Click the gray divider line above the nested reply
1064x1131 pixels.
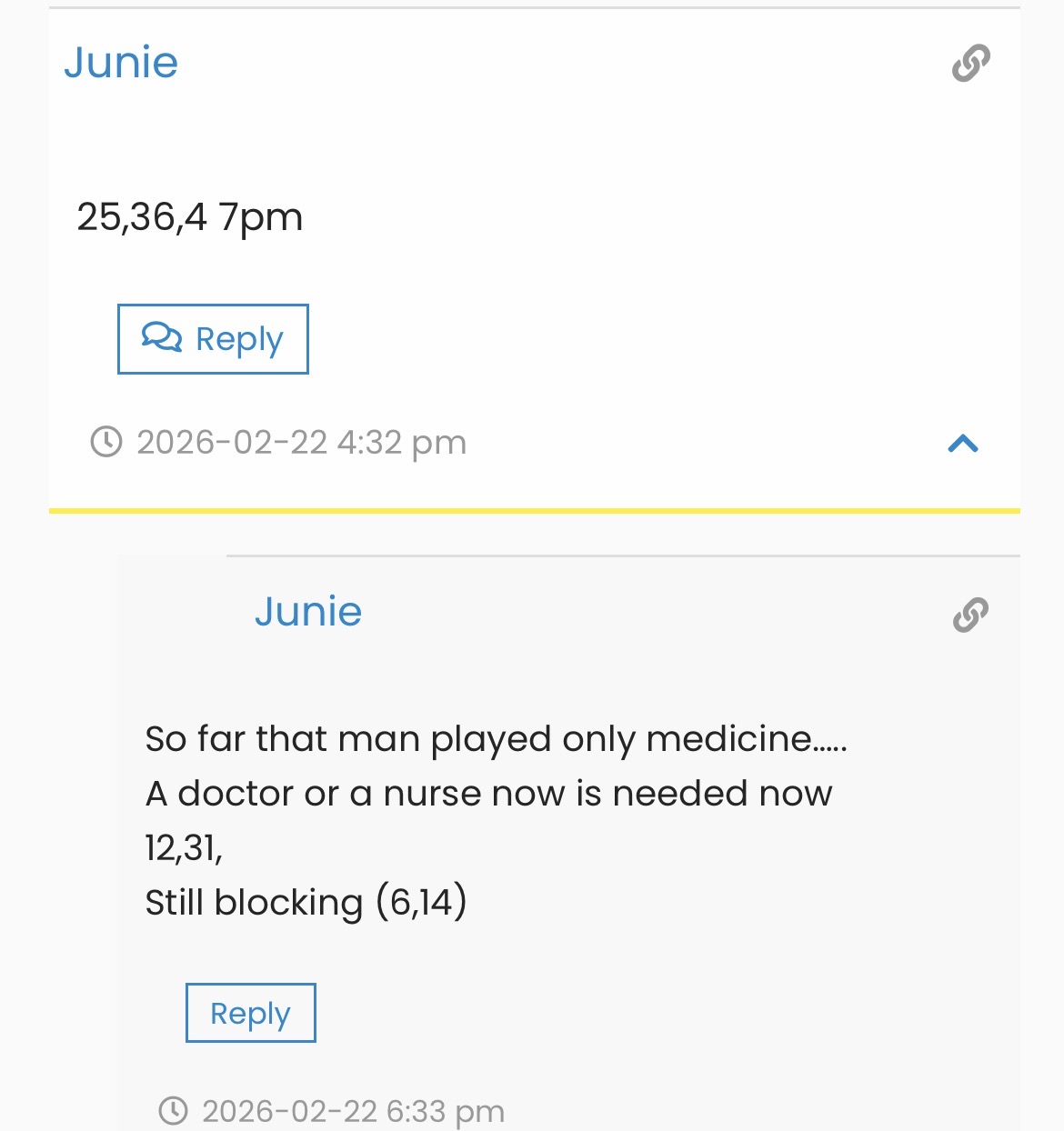click(x=623, y=555)
